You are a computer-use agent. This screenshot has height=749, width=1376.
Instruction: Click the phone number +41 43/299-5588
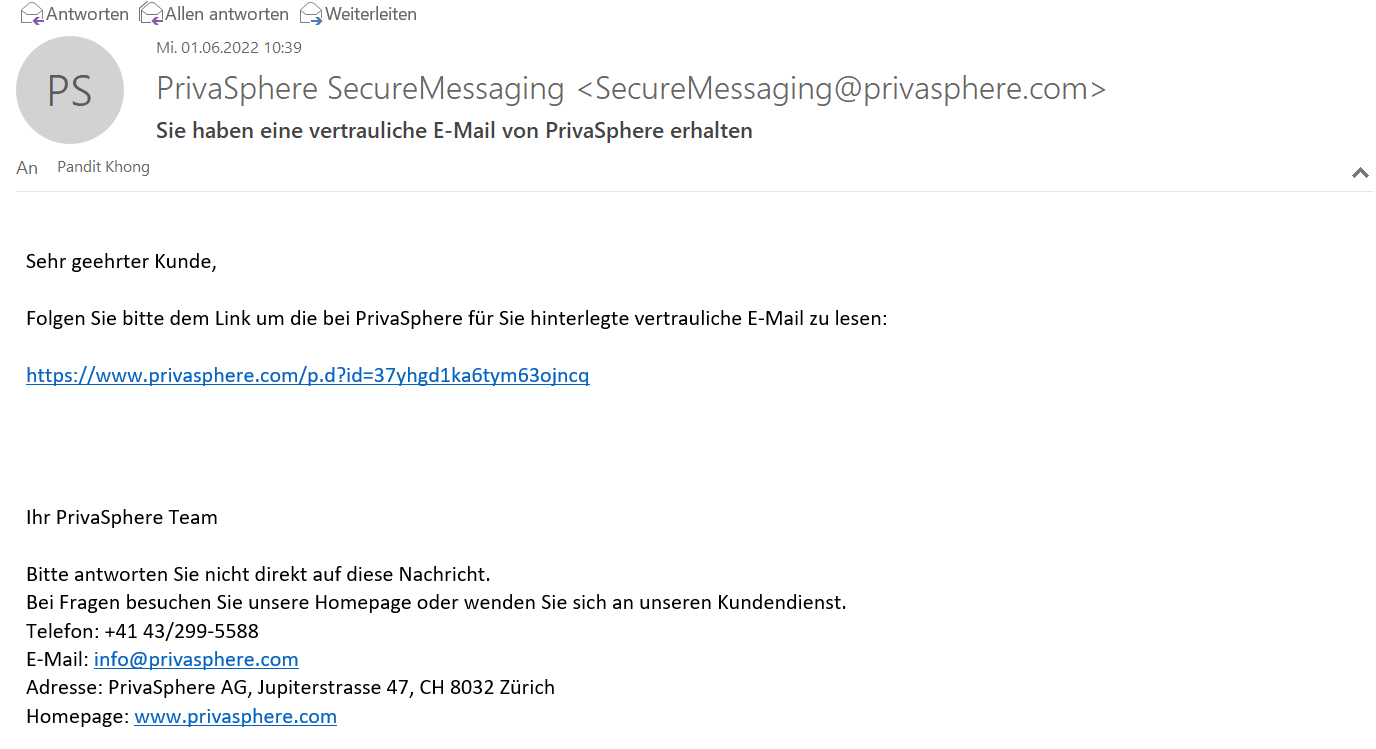[x=181, y=632]
